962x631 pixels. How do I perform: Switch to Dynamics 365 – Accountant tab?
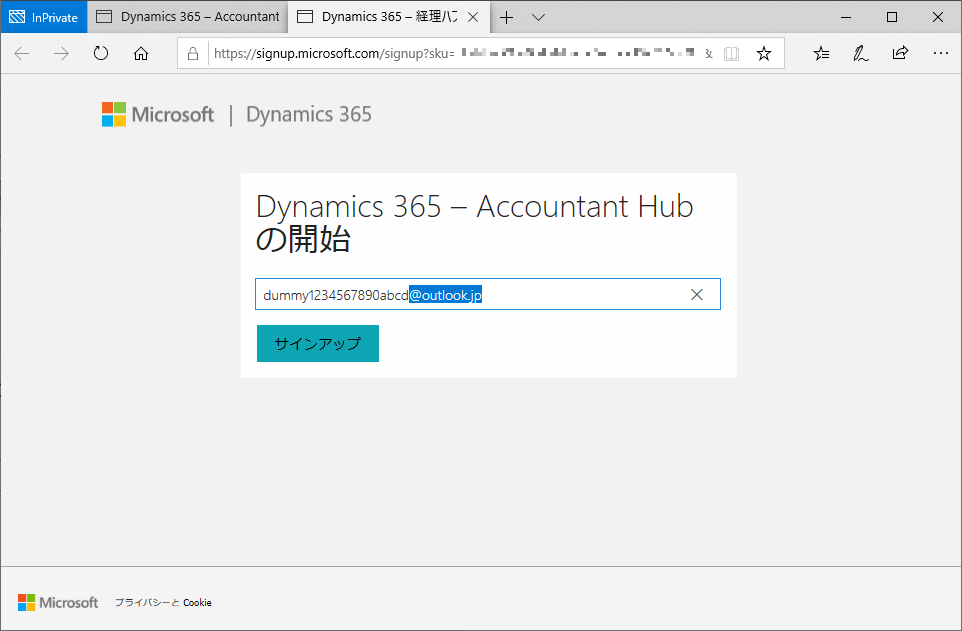188,17
